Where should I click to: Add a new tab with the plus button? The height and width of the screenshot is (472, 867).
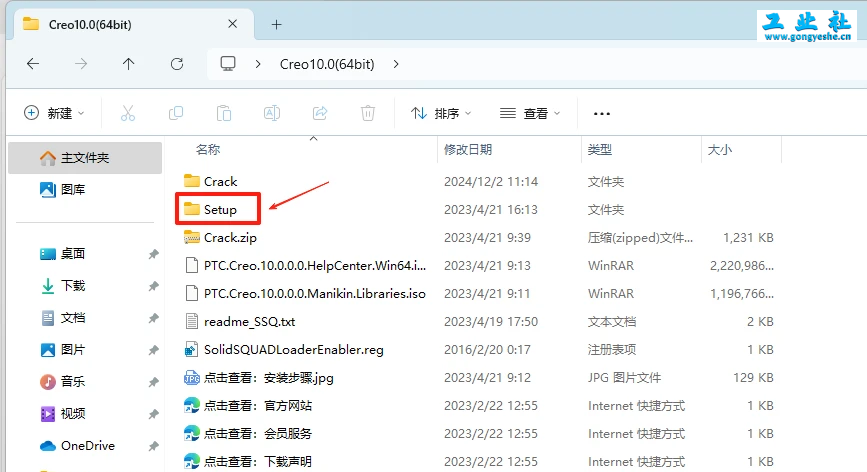coord(276,24)
